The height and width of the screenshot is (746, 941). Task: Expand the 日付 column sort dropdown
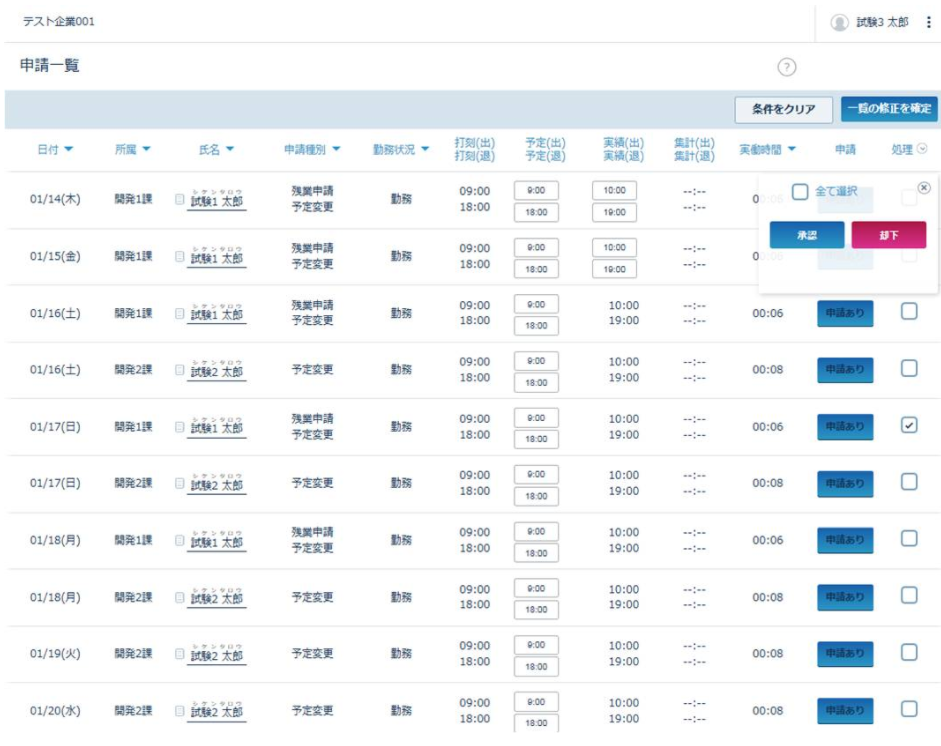tap(69, 150)
